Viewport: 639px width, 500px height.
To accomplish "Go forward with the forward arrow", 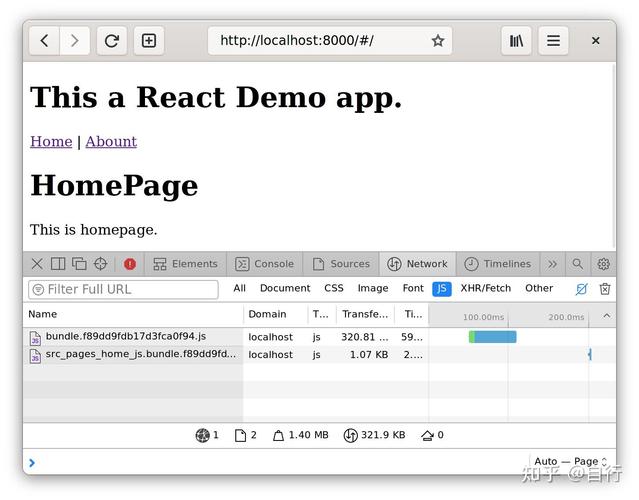I will click(75, 41).
